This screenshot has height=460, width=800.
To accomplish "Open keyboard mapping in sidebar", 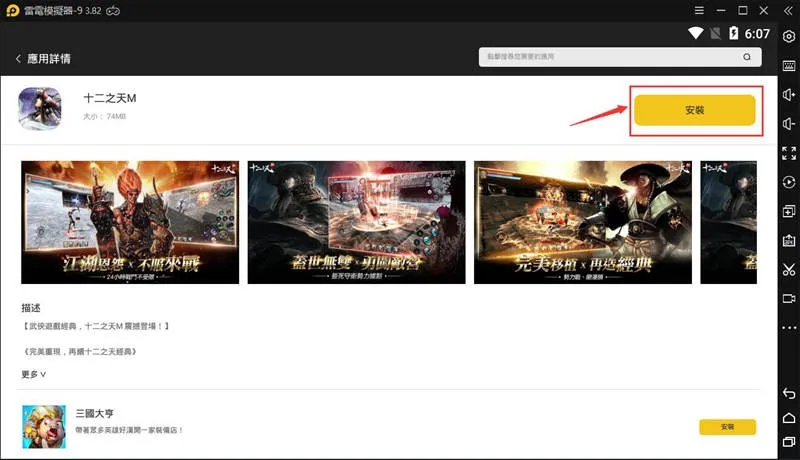I will 789,66.
